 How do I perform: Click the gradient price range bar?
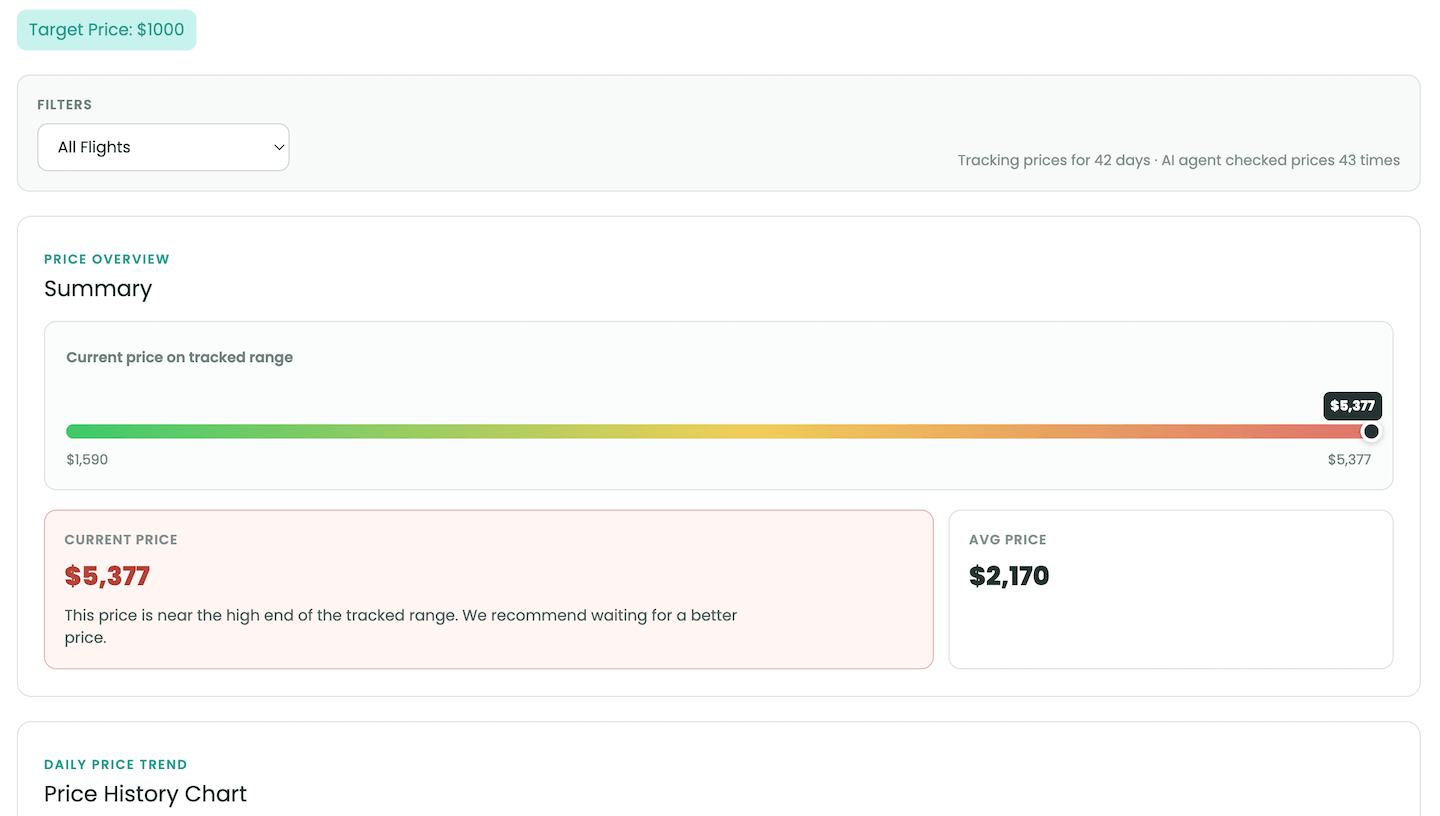tap(719, 431)
